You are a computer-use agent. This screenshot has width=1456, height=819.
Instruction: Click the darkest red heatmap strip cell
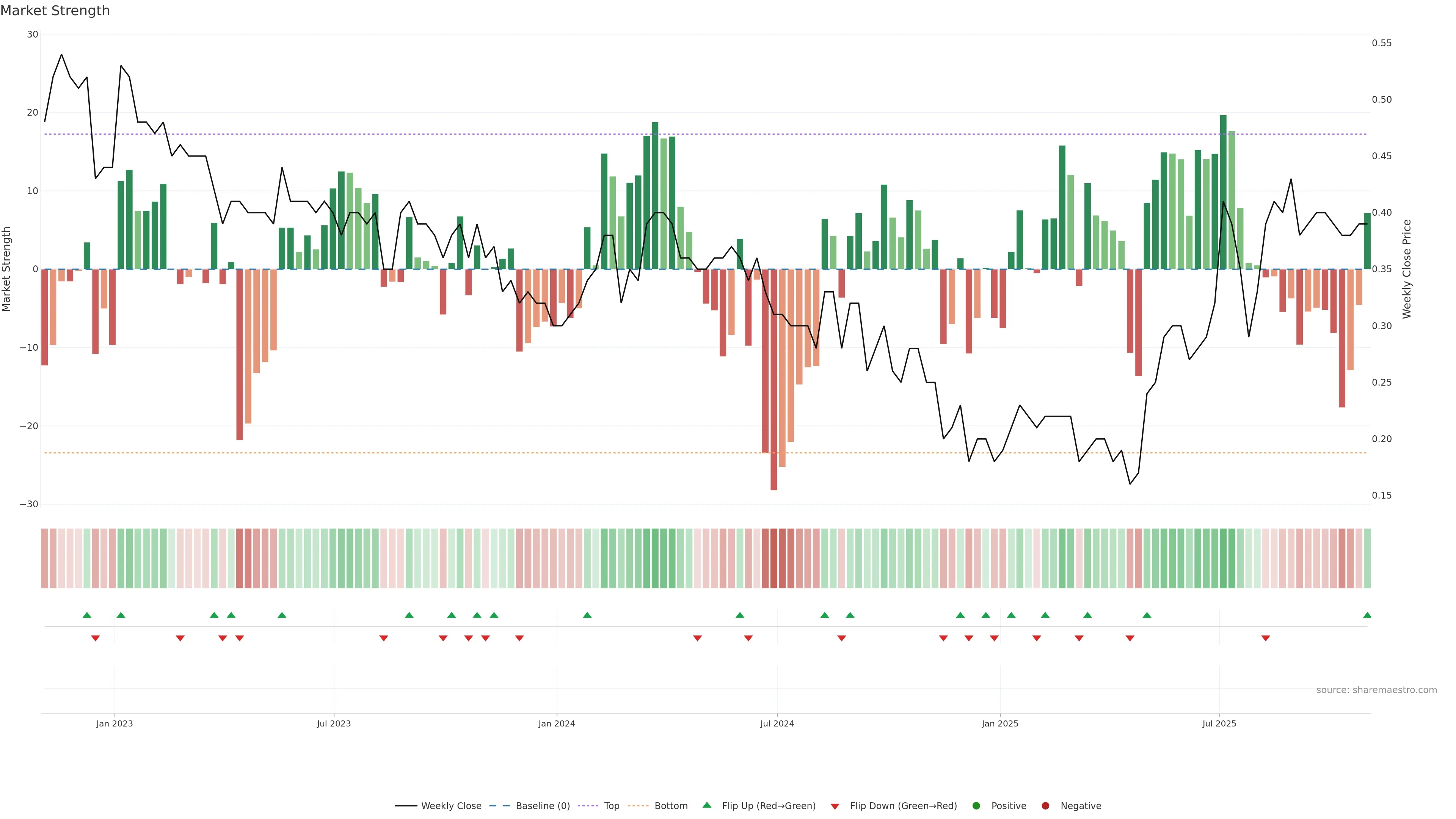[774, 558]
